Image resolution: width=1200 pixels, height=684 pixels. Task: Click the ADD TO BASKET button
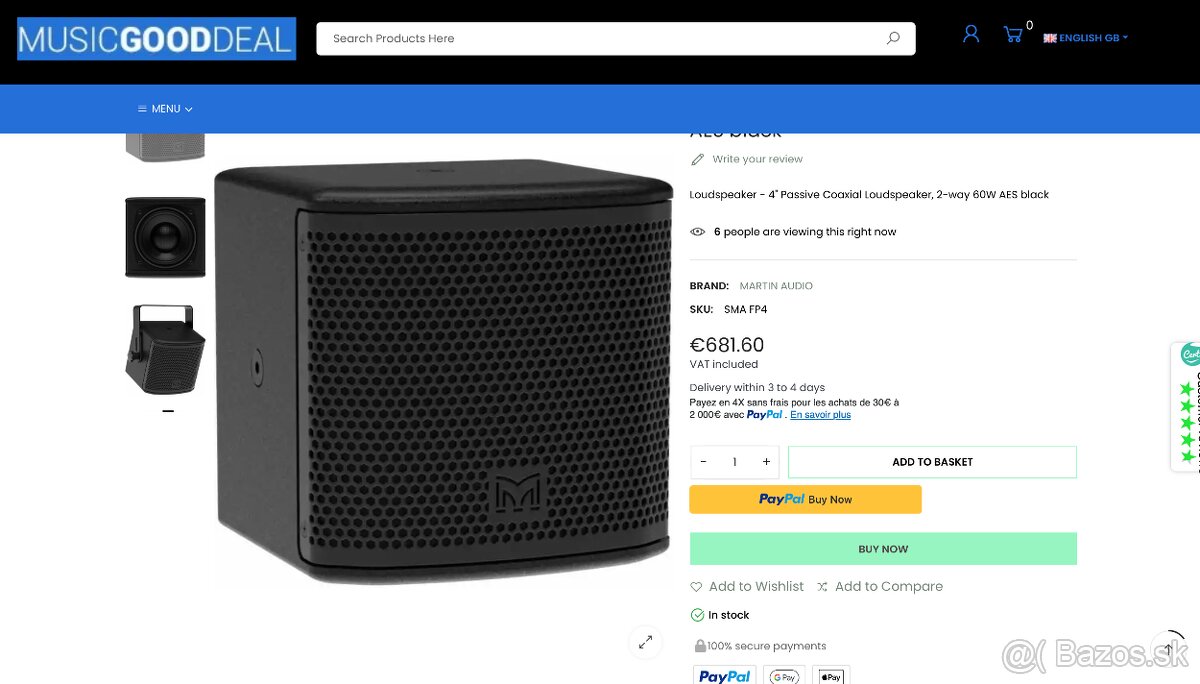pyautogui.click(x=932, y=461)
